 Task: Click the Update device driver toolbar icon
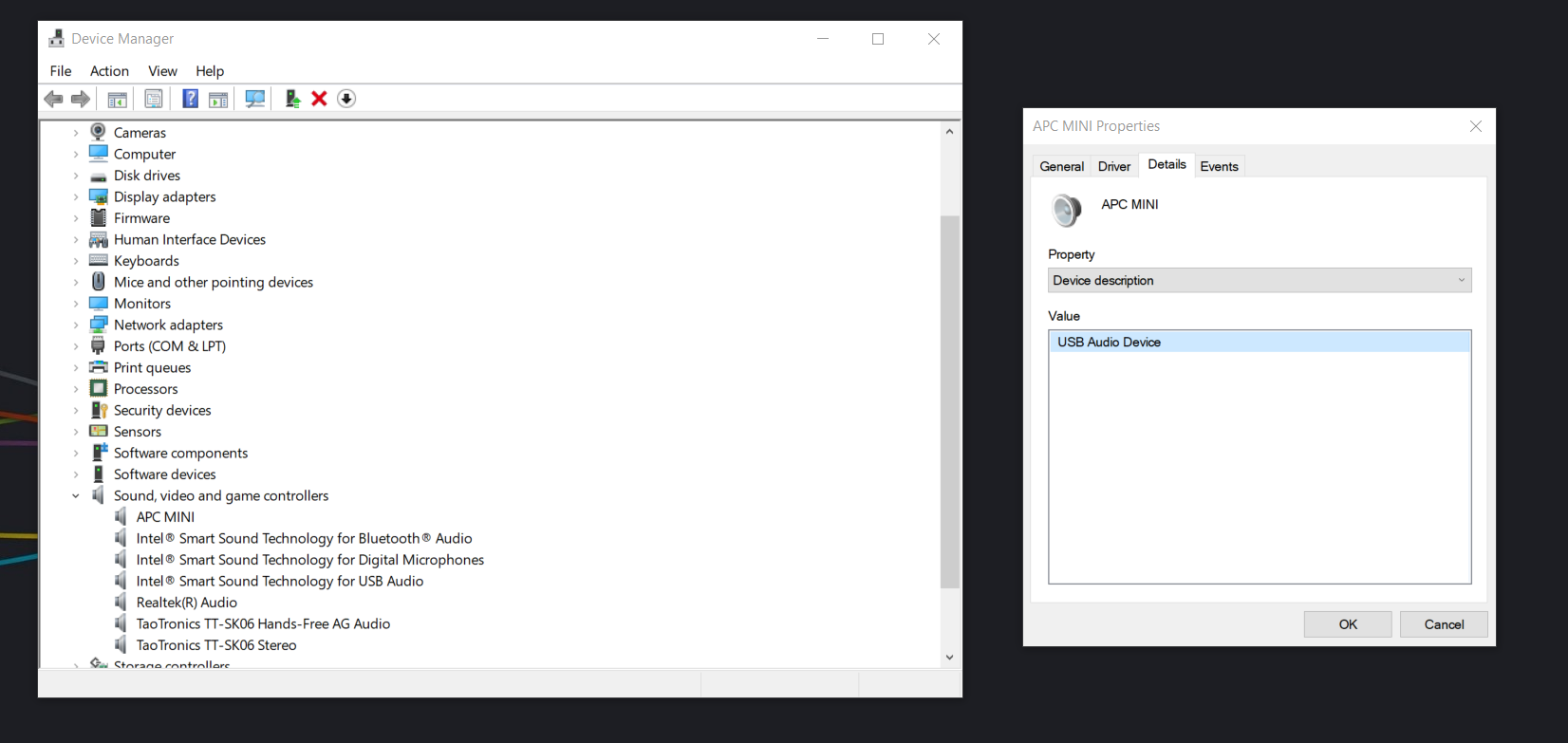tap(292, 99)
